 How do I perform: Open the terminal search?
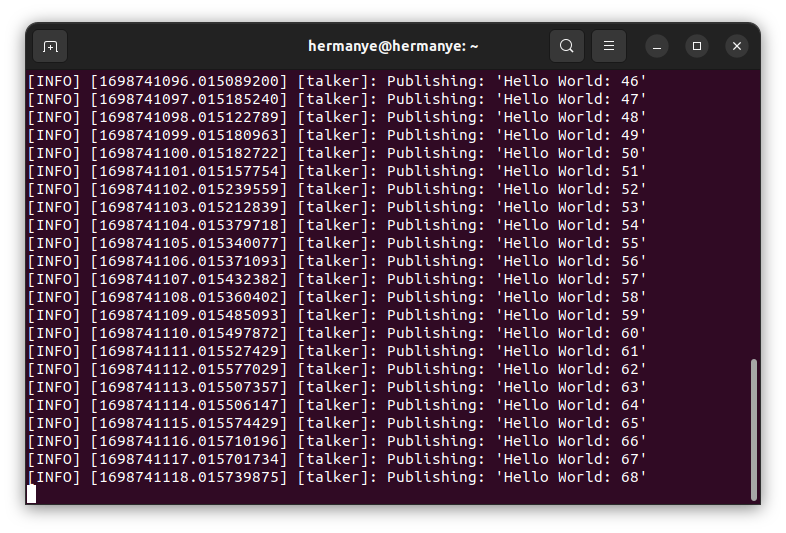(566, 46)
